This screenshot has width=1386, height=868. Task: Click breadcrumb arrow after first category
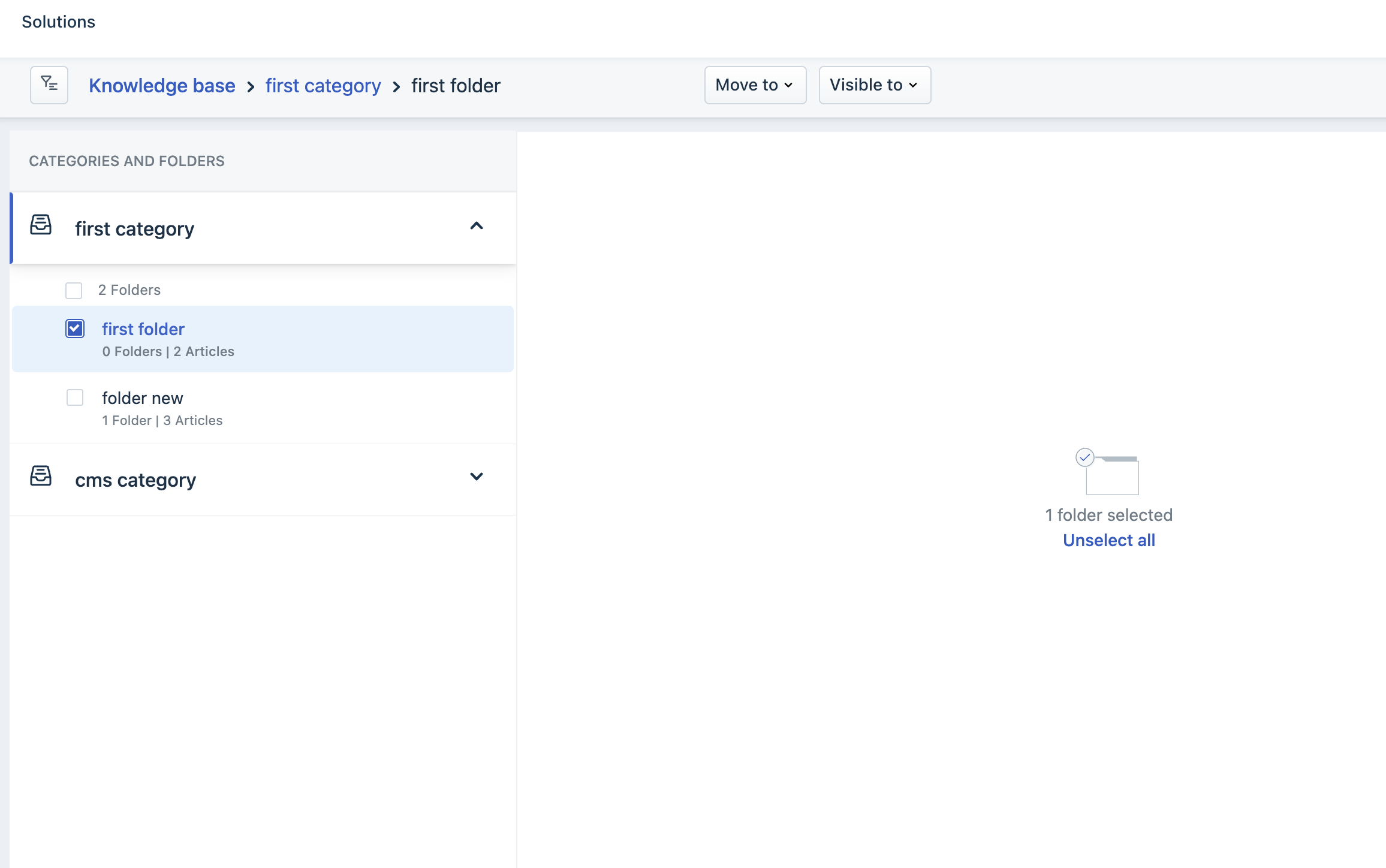396,87
